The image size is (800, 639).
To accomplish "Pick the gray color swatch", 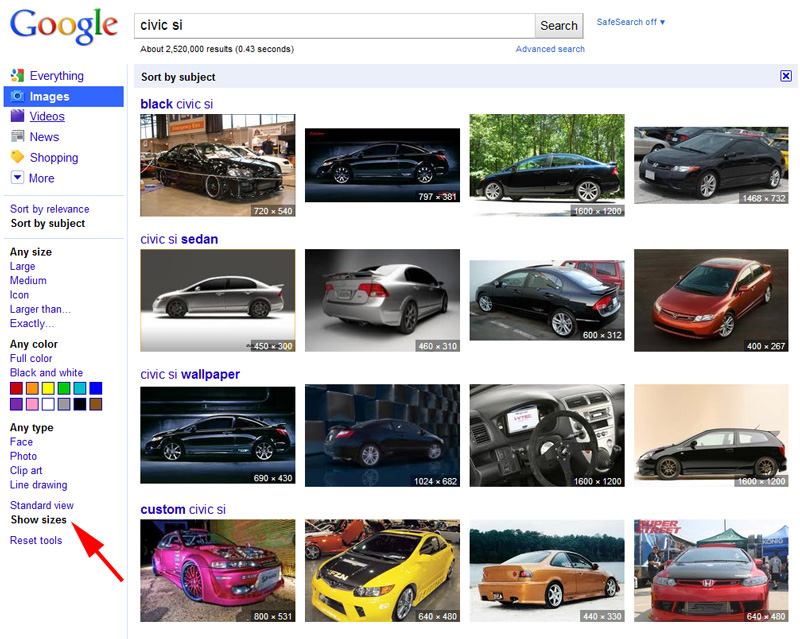I will coord(64,404).
